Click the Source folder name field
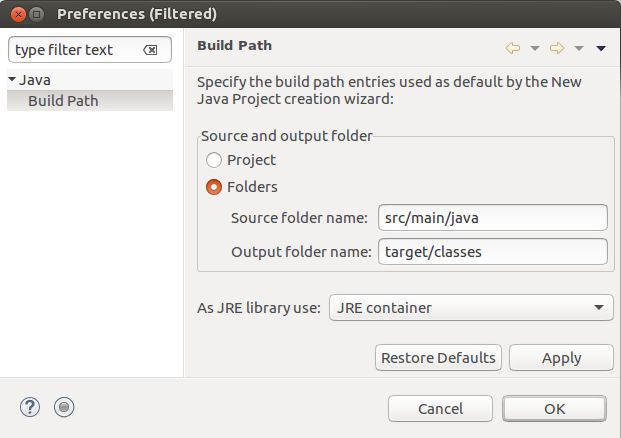Image resolution: width=621 pixels, height=438 pixels. pos(493,217)
